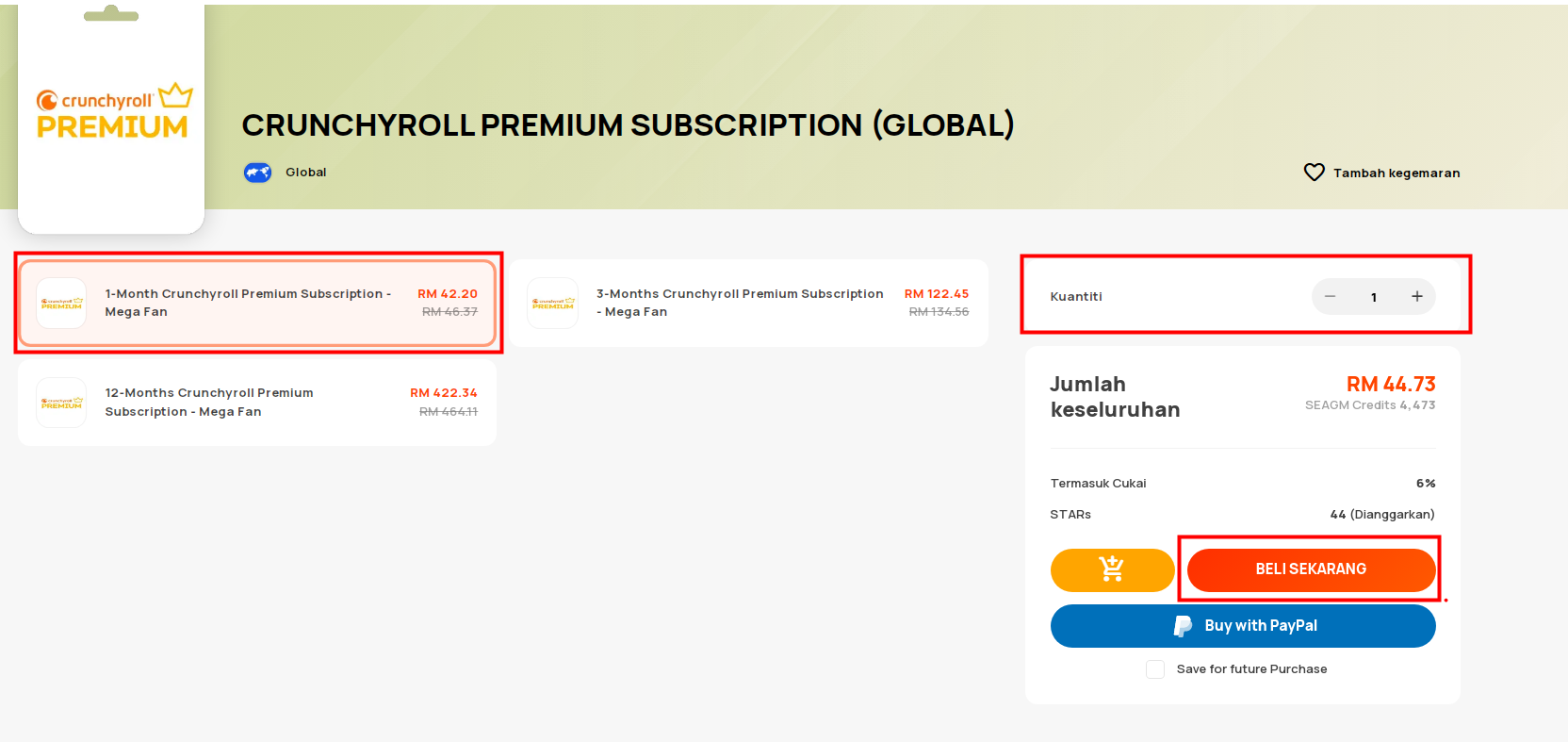1568x742 pixels.
Task: Click the heart icon to add favorite
Action: click(1314, 173)
